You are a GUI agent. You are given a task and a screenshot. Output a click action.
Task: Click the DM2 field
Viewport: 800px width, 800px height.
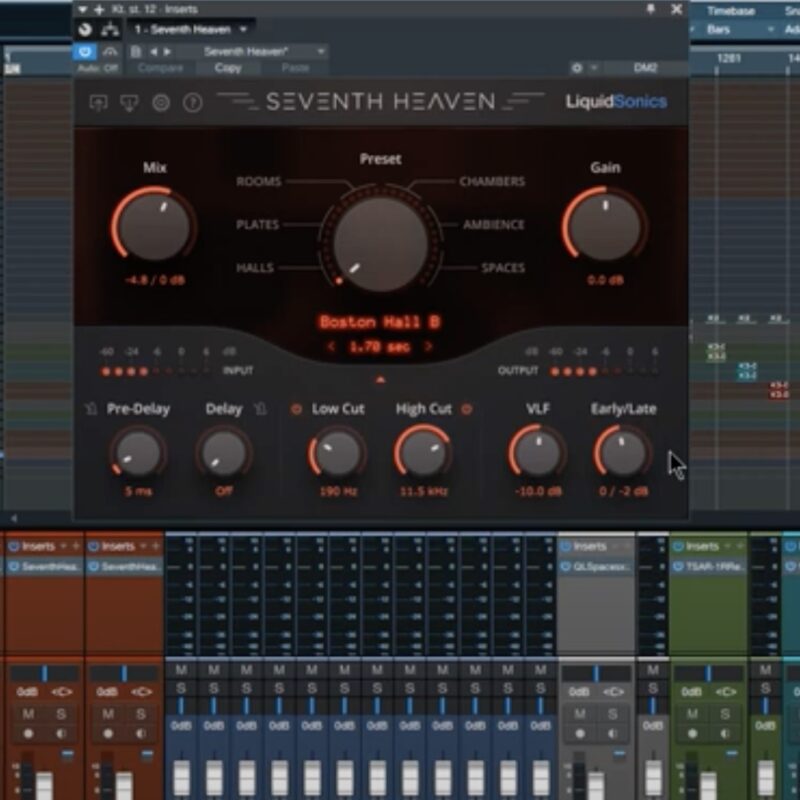pyautogui.click(x=645, y=68)
